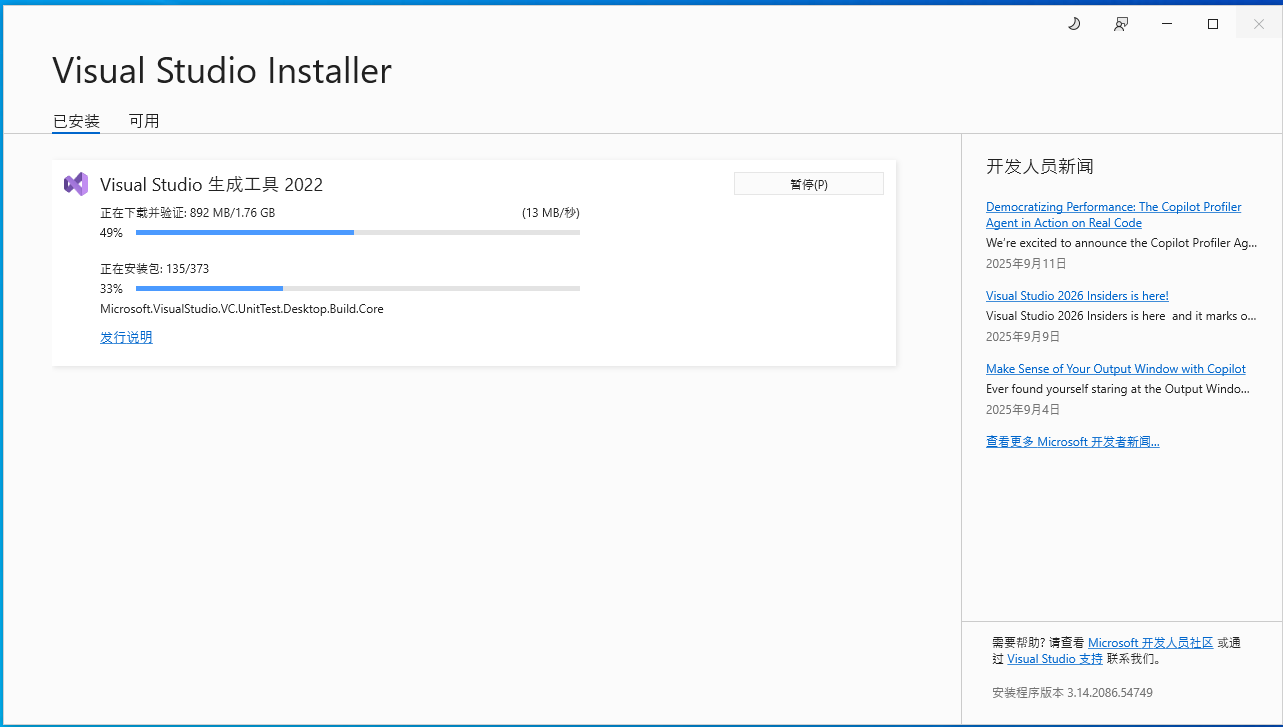Maximize the installer window
The width and height of the screenshot is (1283, 727).
(1213, 24)
